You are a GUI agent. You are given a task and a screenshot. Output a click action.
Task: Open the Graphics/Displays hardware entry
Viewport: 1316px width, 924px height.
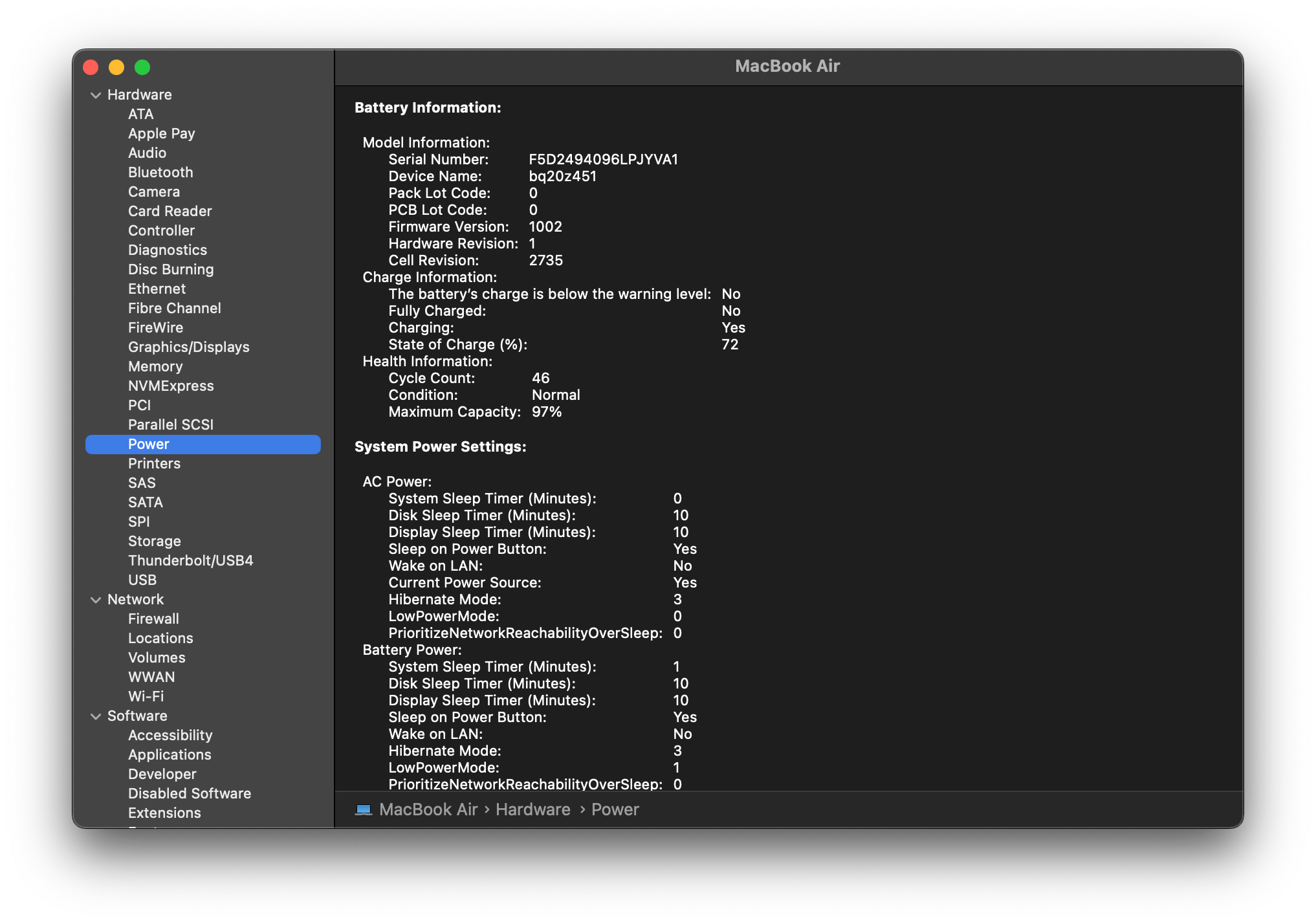188,347
